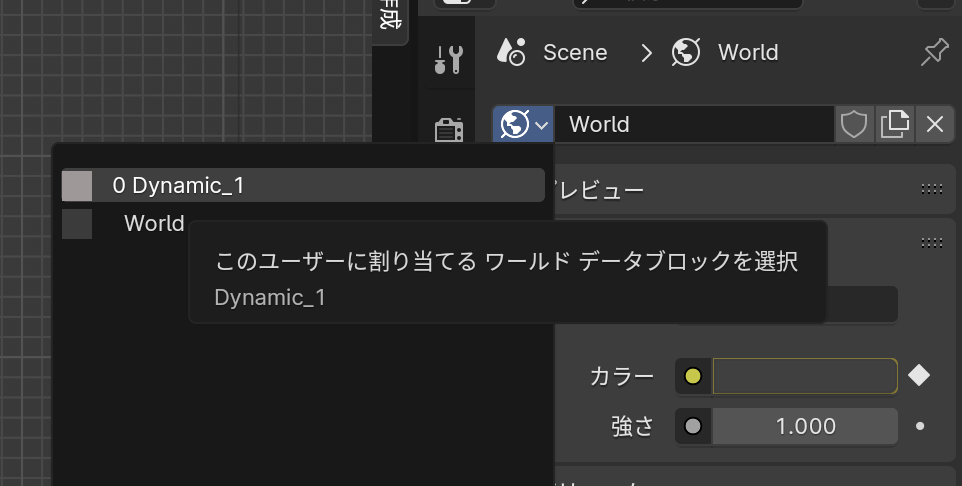This screenshot has width=962, height=486.
Task: Click the Scene icon in the breadcrumb
Action: coord(511,52)
